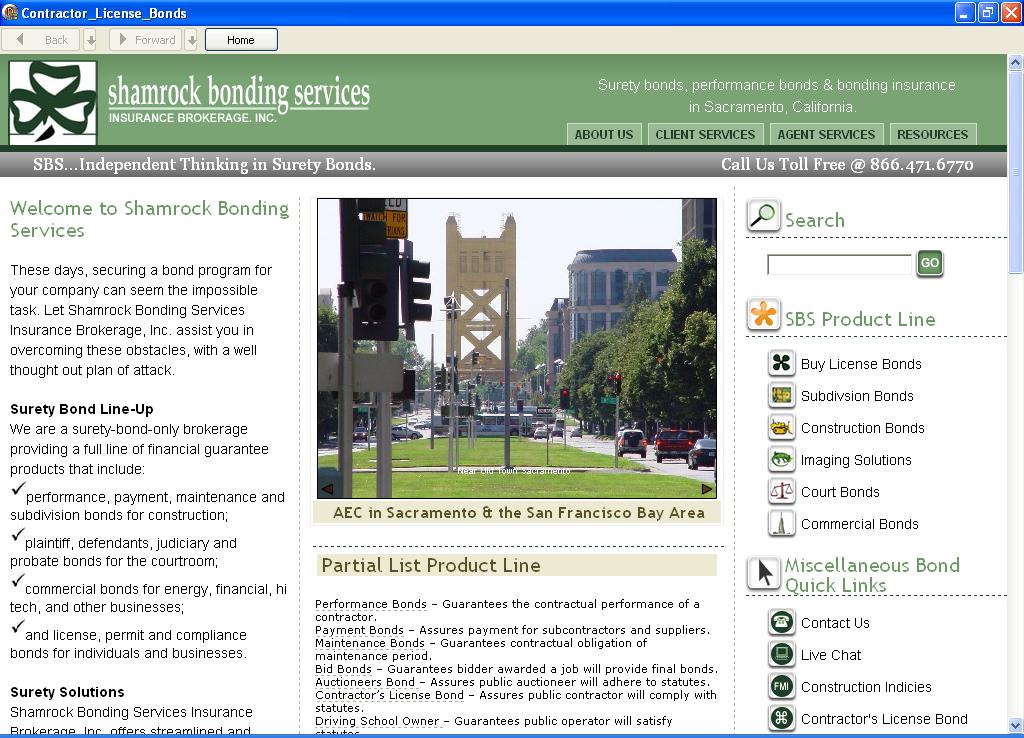1024x738 pixels.
Task: Click the Driving School Owner link
Action: (x=377, y=721)
